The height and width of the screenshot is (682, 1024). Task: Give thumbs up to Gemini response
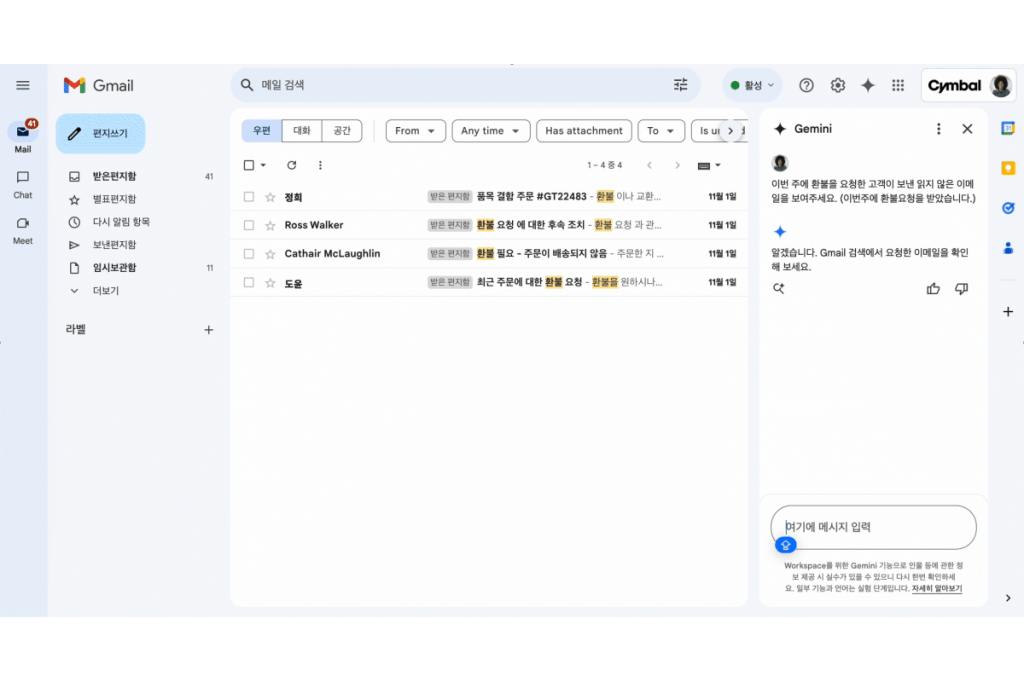tap(933, 289)
